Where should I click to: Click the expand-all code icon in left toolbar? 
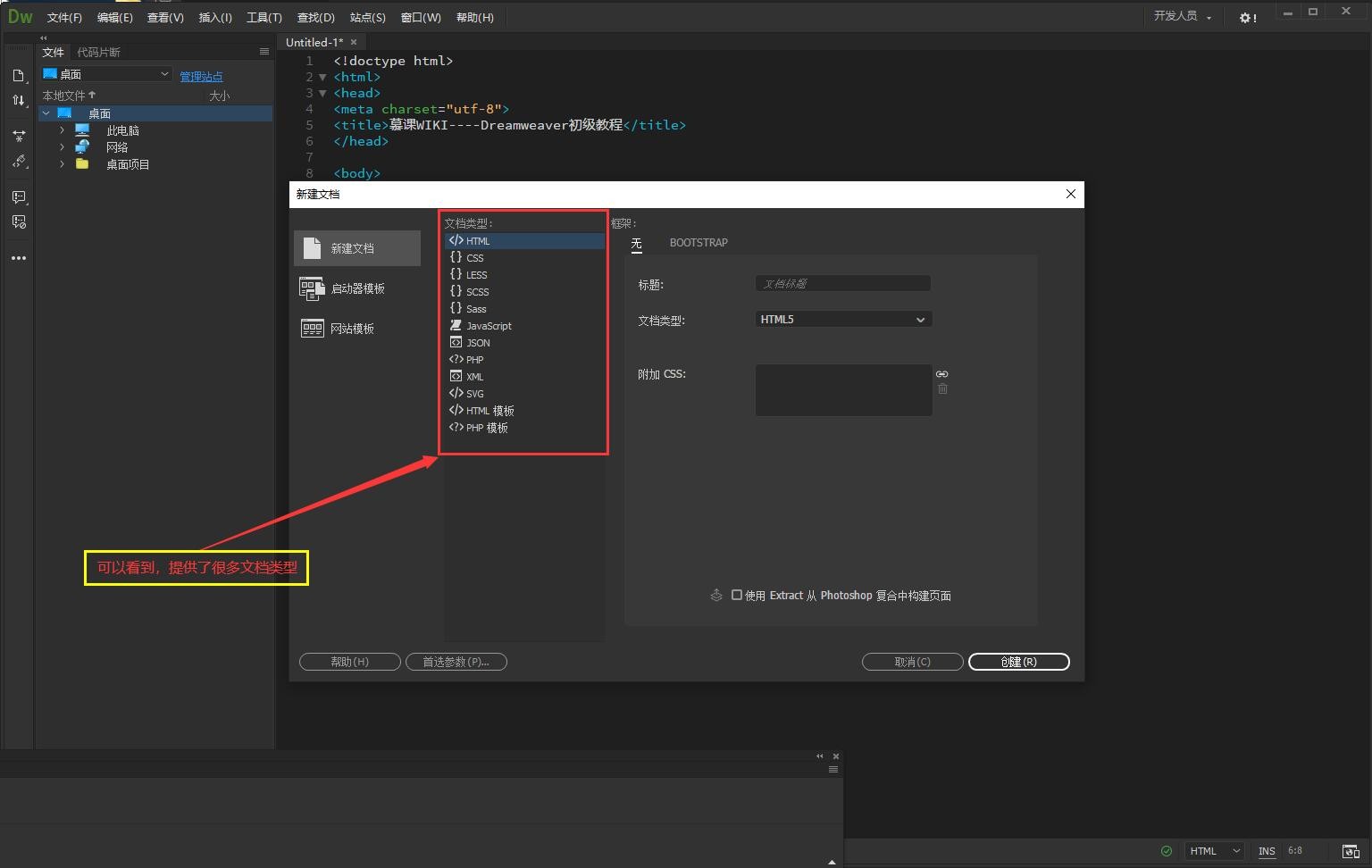[x=19, y=136]
